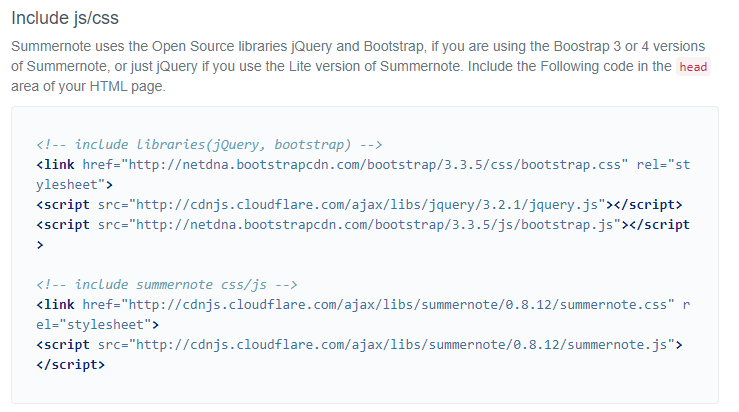Click the 'ylesheet">' wrapped code line
This screenshot has width=739, height=412.
click(x=74, y=185)
